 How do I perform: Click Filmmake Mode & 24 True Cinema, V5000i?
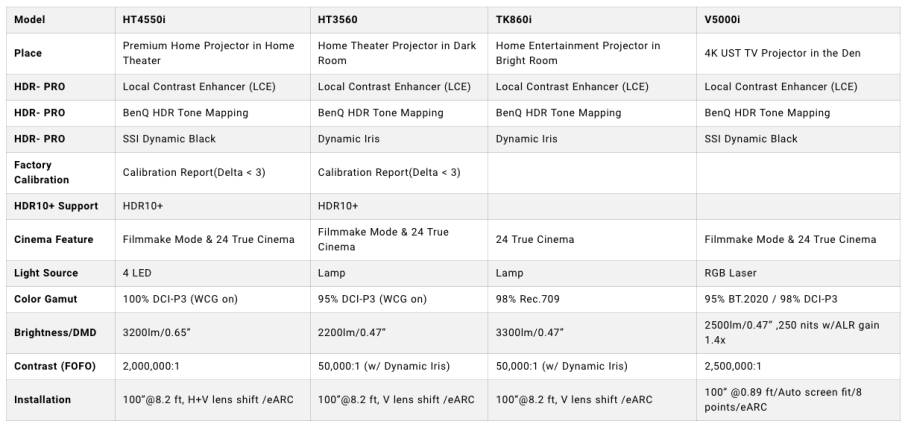coord(790,239)
